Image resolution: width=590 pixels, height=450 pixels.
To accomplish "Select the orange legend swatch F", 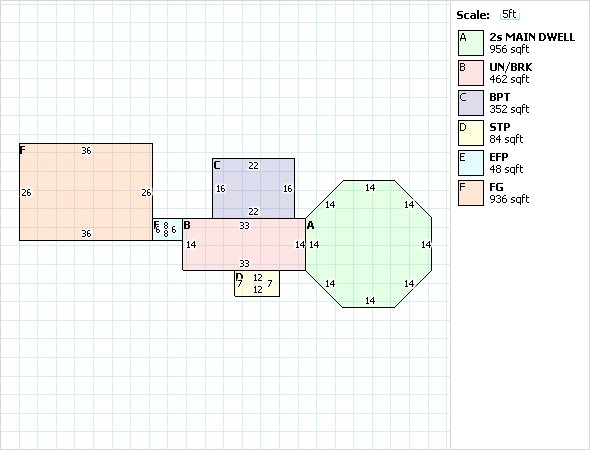I will click(x=471, y=193).
